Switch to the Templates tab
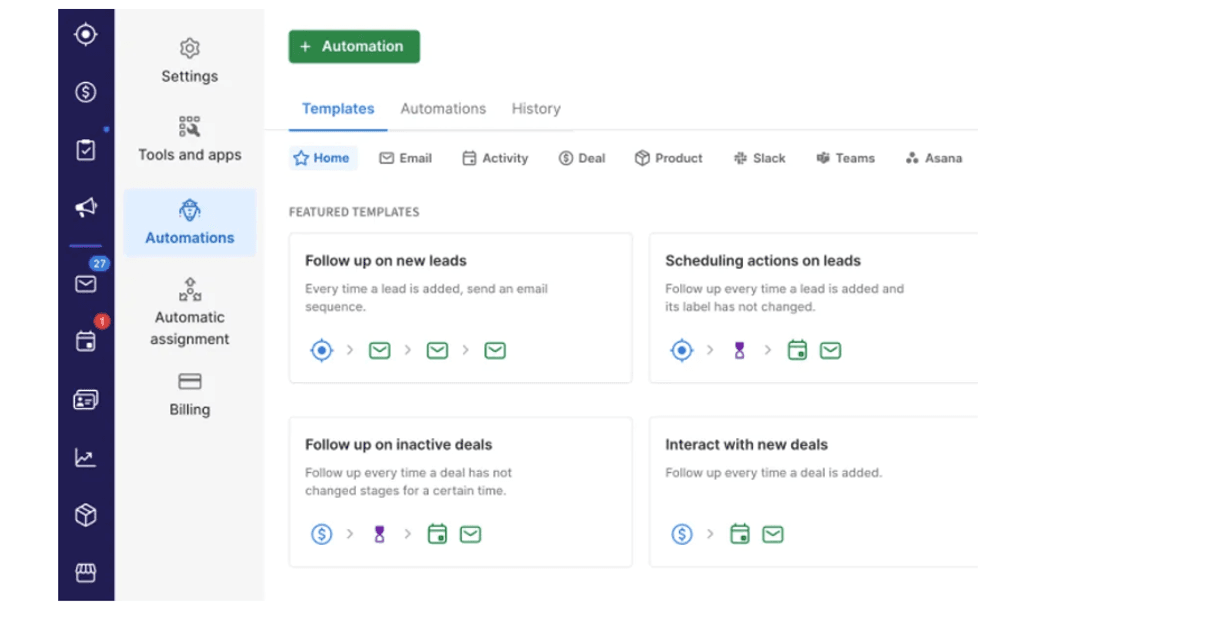Viewport: 1224px width, 621px height. pos(338,109)
